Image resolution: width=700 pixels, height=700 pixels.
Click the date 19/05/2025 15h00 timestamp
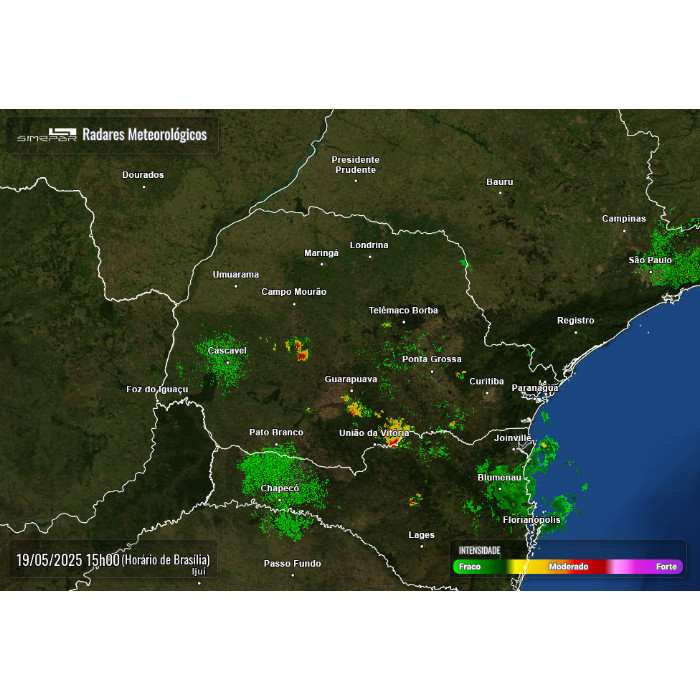point(68,560)
